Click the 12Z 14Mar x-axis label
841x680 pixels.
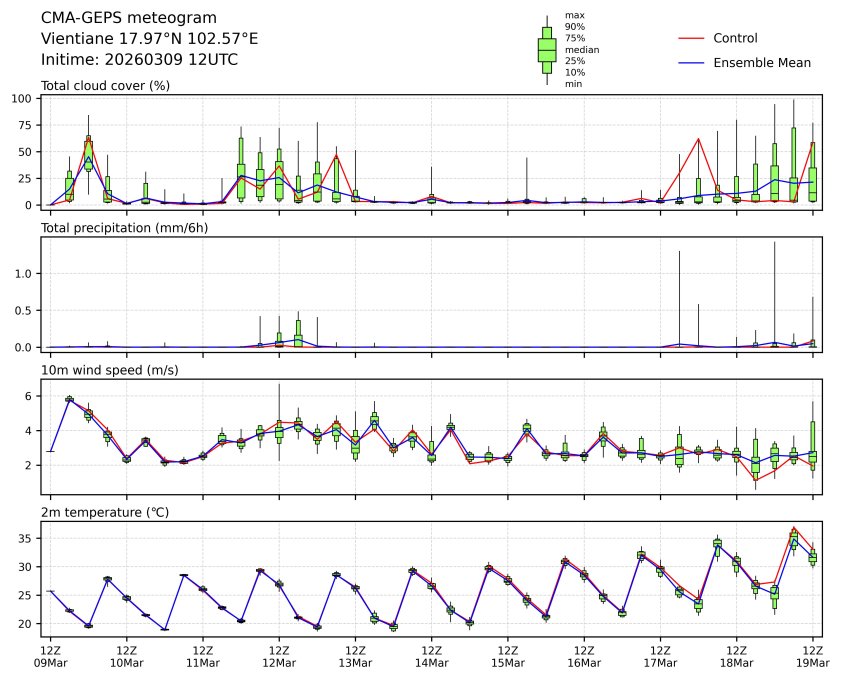pos(431,656)
